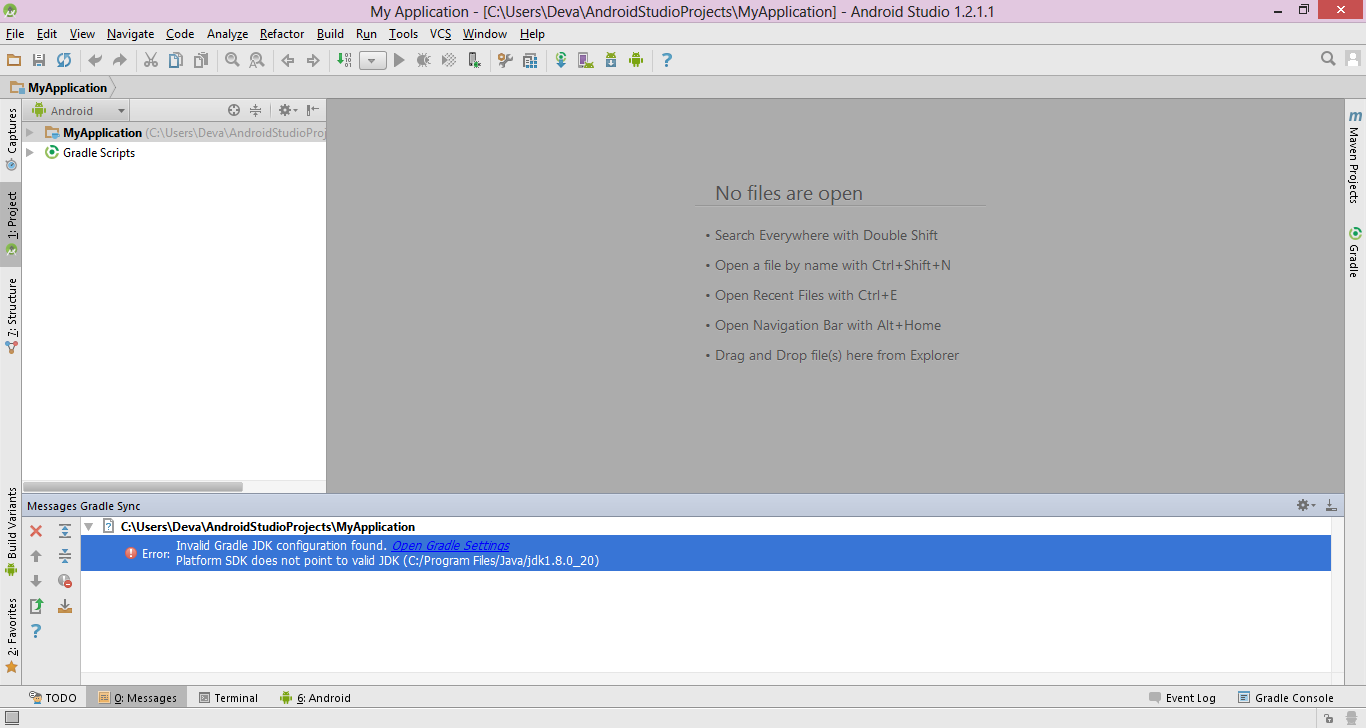Toggle Autoscroll to Source icon
The height and width of the screenshot is (728, 1366).
tap(65, 606)
